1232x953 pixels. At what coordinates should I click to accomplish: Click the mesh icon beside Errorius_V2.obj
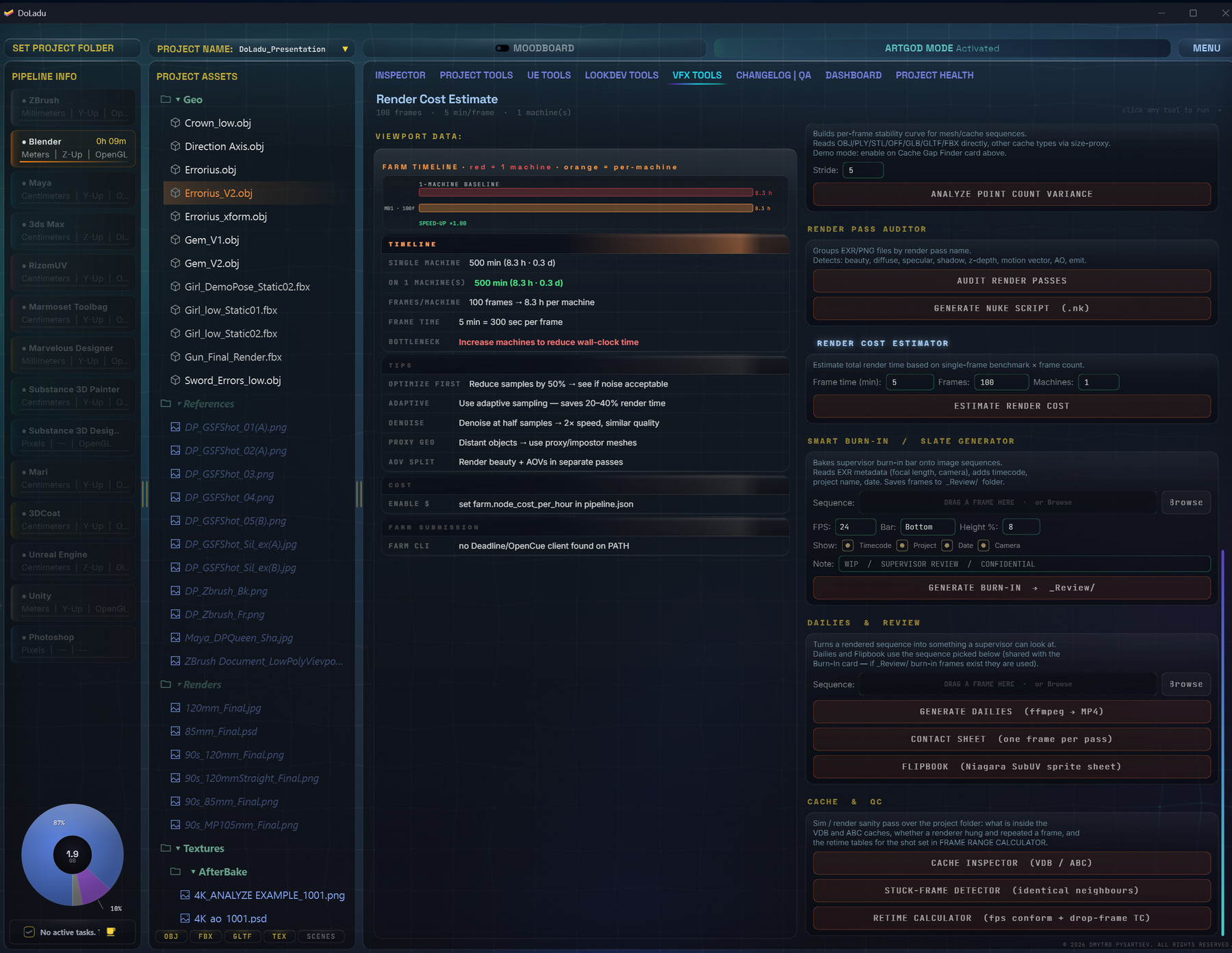point(175,193)
